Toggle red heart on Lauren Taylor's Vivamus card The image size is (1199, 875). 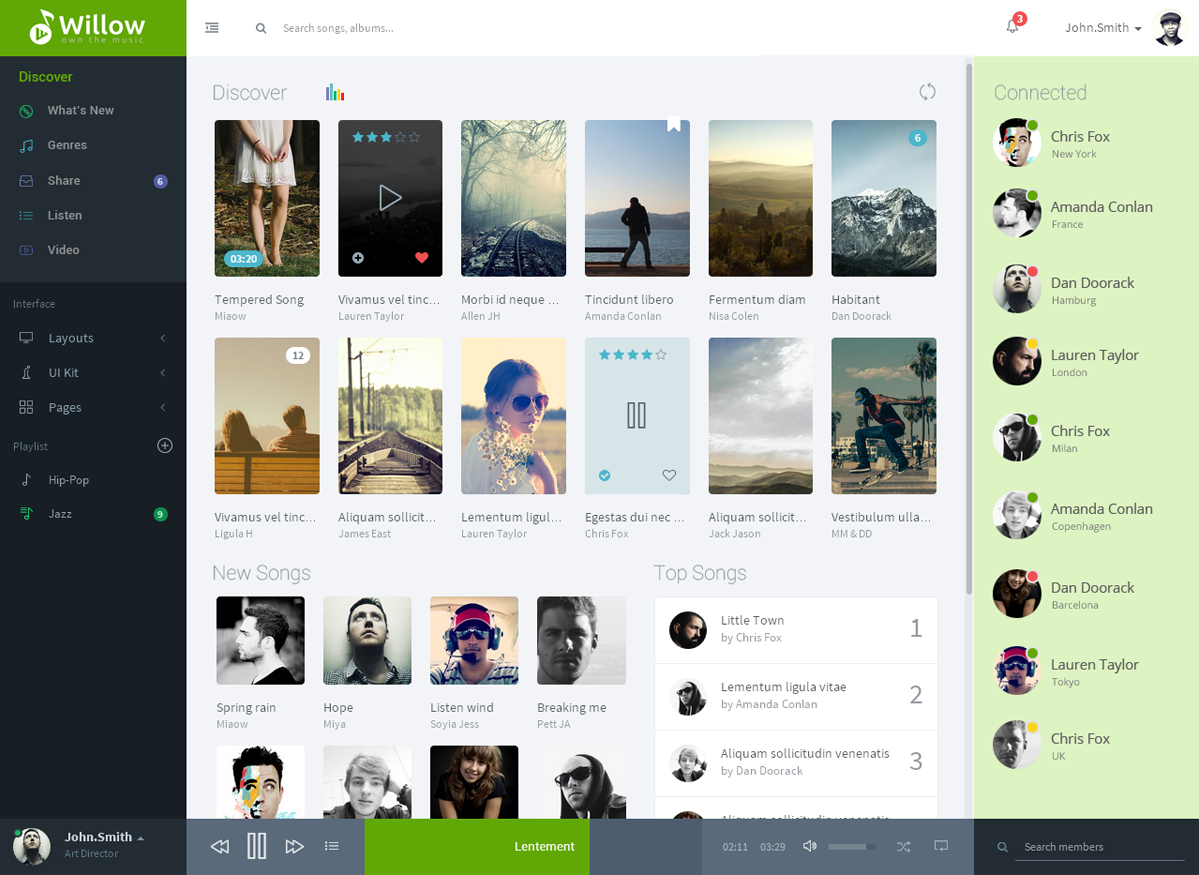421,258
